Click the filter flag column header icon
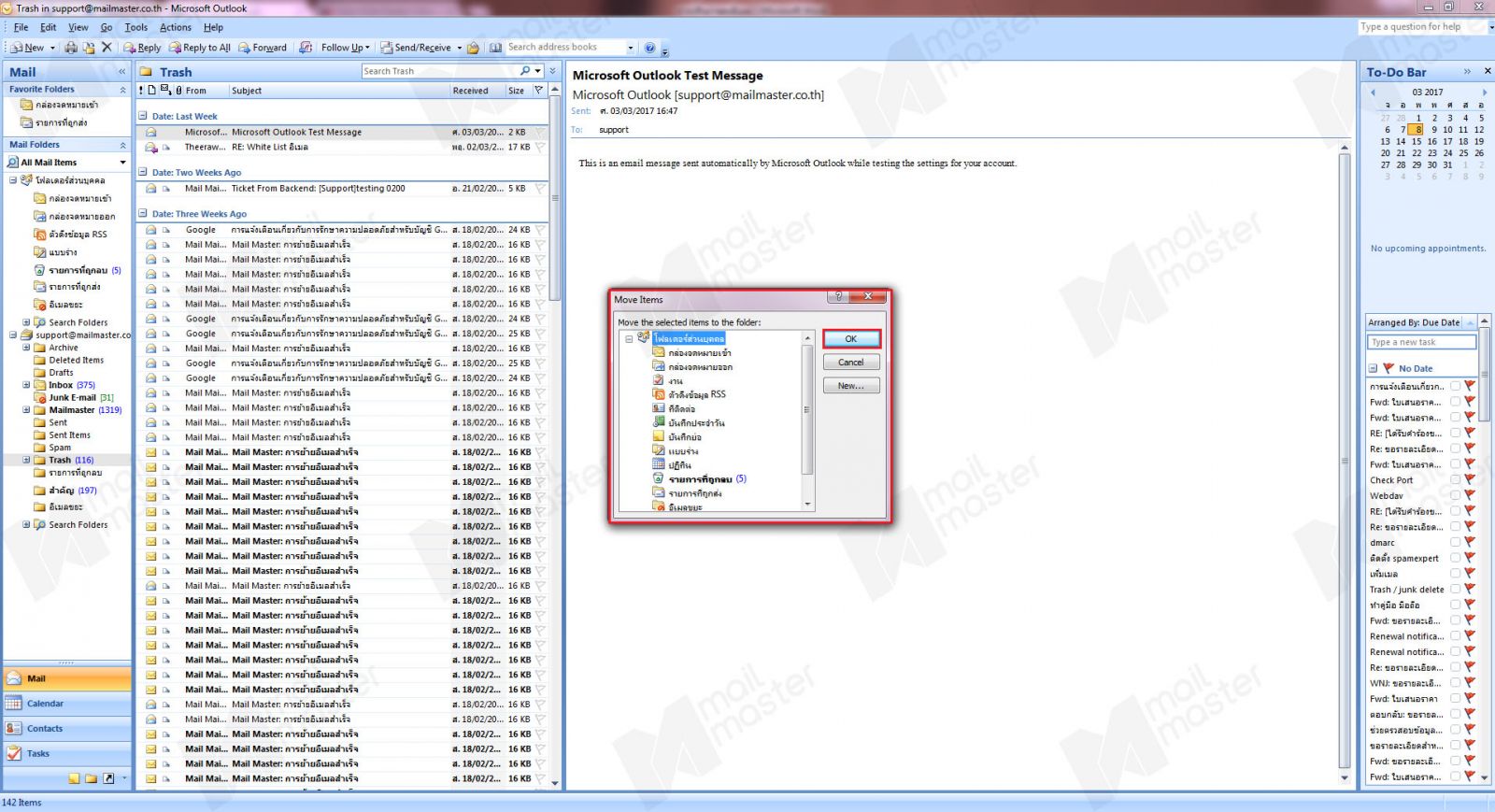Image resolution: width=1495 pixels, height=812 pixels. (538, 91)
